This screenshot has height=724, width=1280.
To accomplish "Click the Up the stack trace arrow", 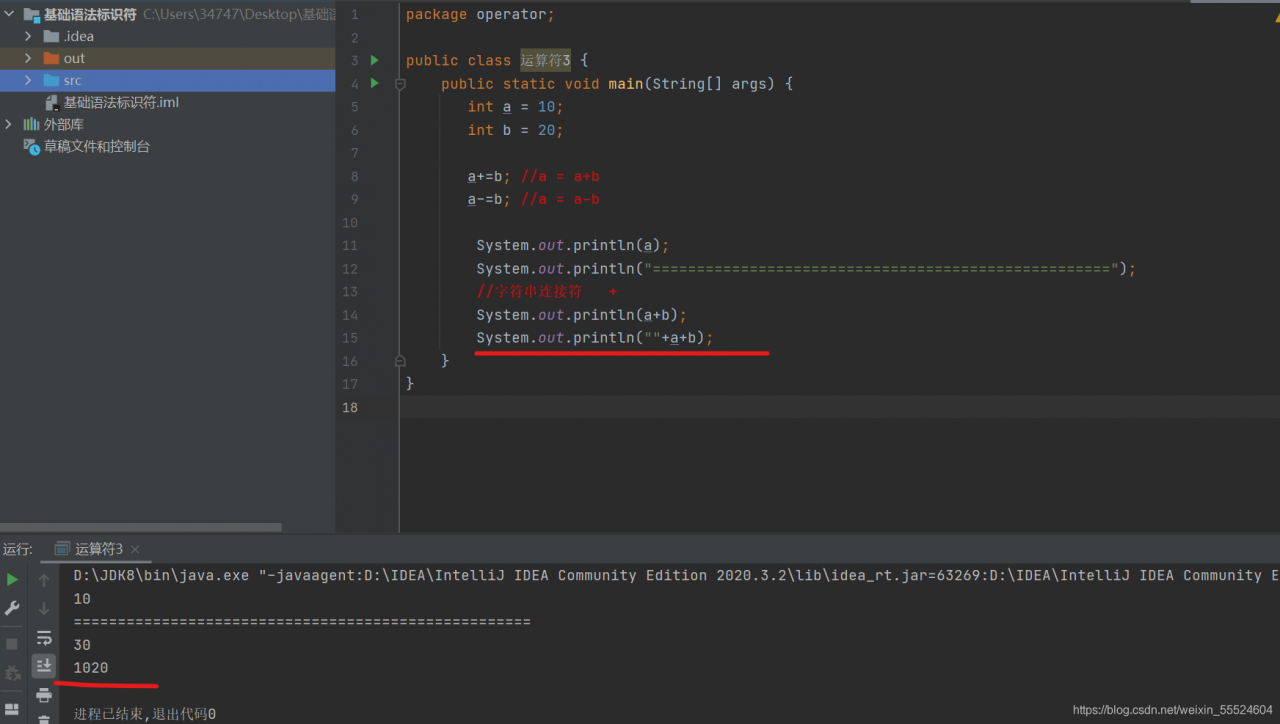I will coord(44,580).
